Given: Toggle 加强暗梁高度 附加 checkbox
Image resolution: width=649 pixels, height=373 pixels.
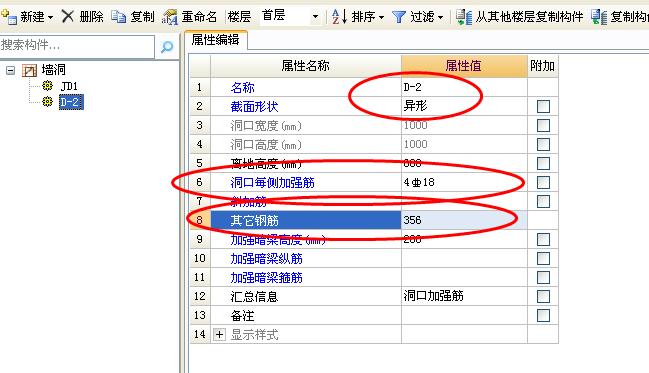Looking at the screenshot, I should (x=543, y=240).
